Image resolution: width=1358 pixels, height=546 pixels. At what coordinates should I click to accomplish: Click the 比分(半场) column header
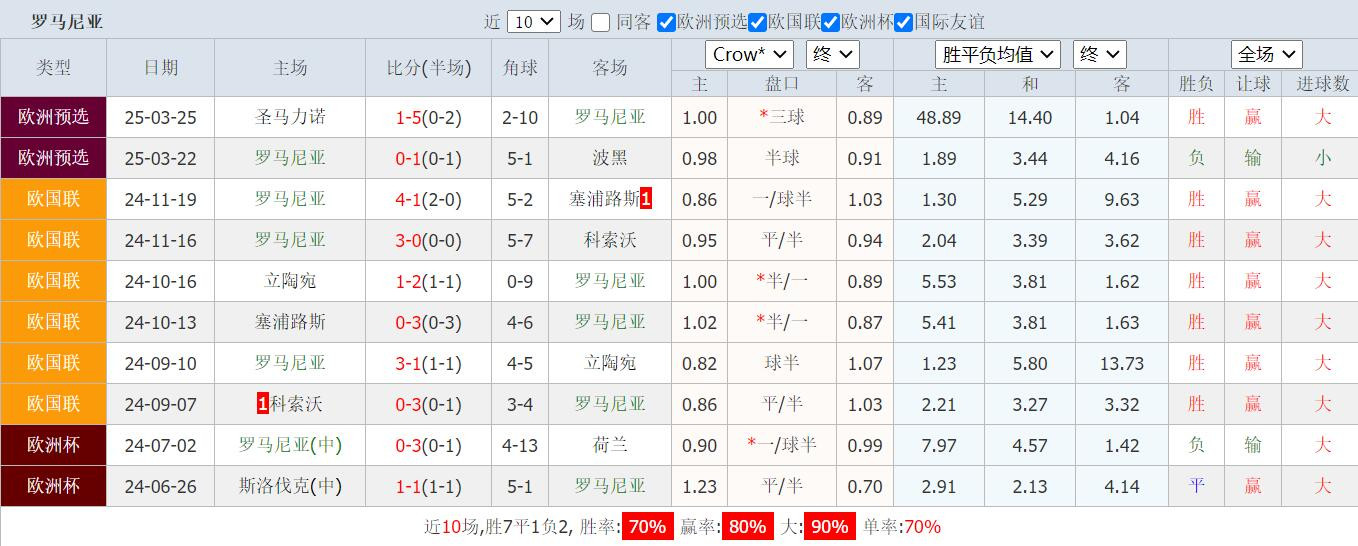coord(428,68)
